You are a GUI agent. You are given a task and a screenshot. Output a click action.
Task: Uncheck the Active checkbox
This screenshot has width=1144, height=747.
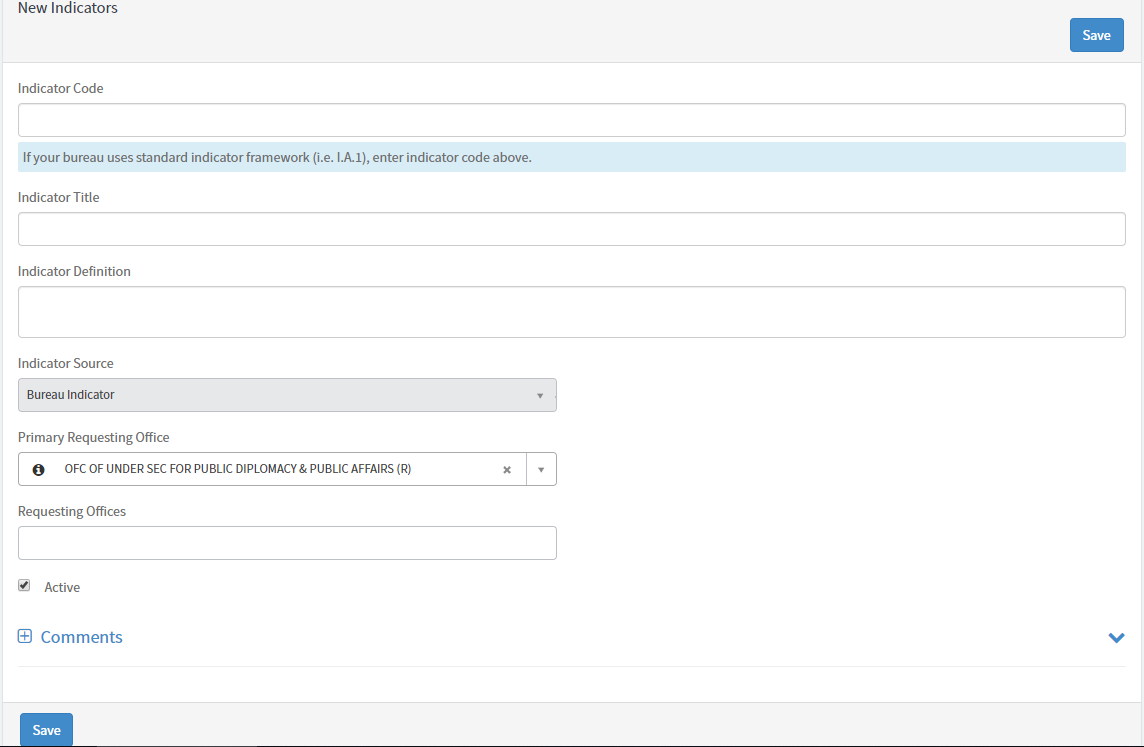tap(24, 585)
